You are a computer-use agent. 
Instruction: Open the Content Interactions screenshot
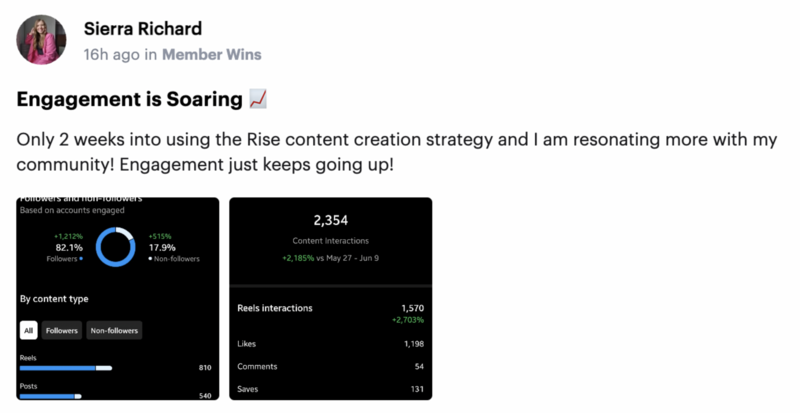(x=331, y=299)
